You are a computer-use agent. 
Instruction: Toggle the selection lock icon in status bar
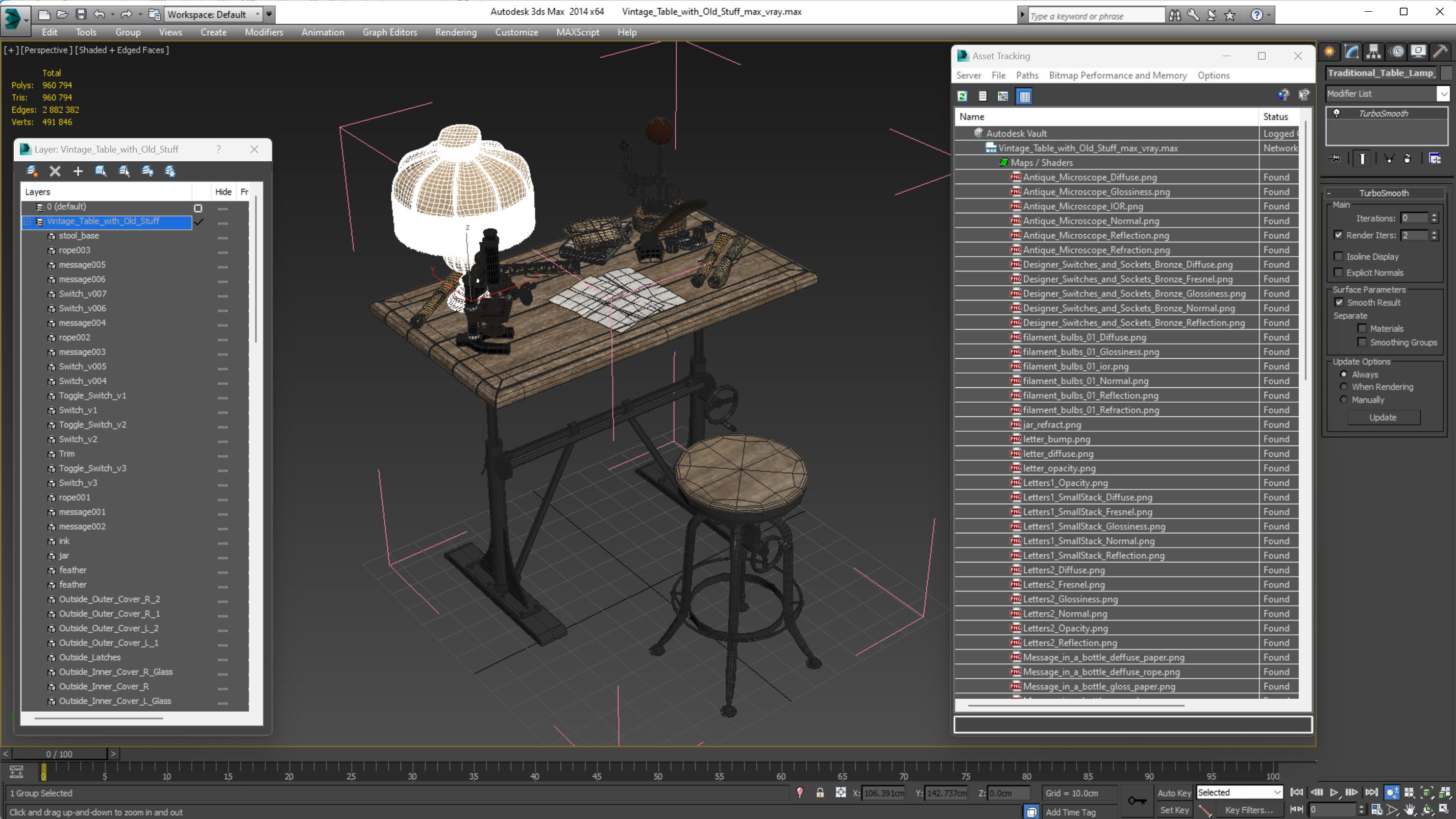tap(820, 792)
